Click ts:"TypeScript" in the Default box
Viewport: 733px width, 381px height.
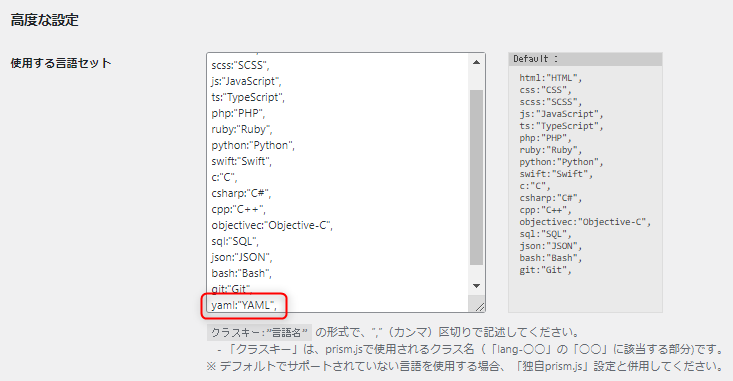point(561,126)
